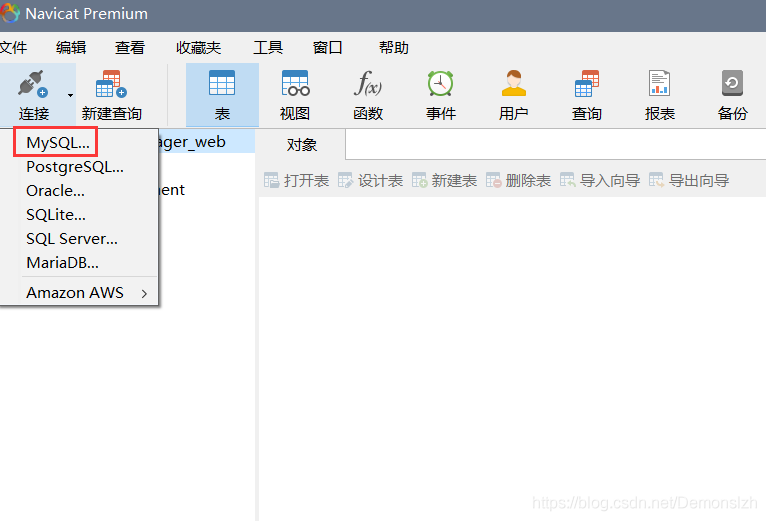Open the 文件 menu
The width and height of the screenshot is (766, 521).
pos(13,47)
